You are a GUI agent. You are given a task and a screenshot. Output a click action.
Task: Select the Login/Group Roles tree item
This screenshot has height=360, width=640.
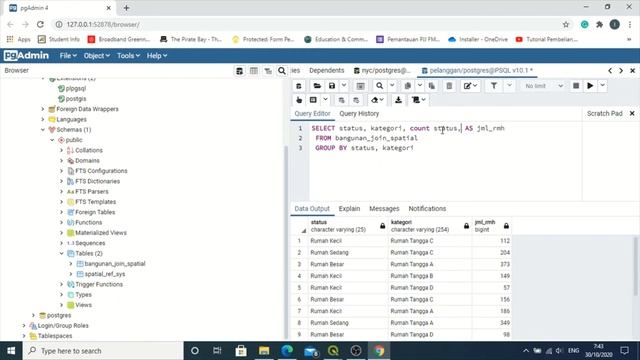tap(63, 326)
